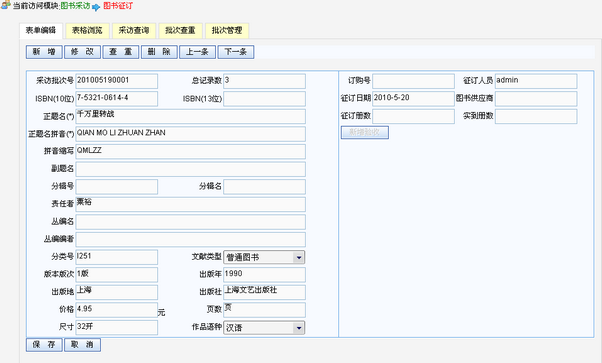Click the disabled 新增验收 button
The height and width of the screenshot is (363, 602).
point(365,133)
